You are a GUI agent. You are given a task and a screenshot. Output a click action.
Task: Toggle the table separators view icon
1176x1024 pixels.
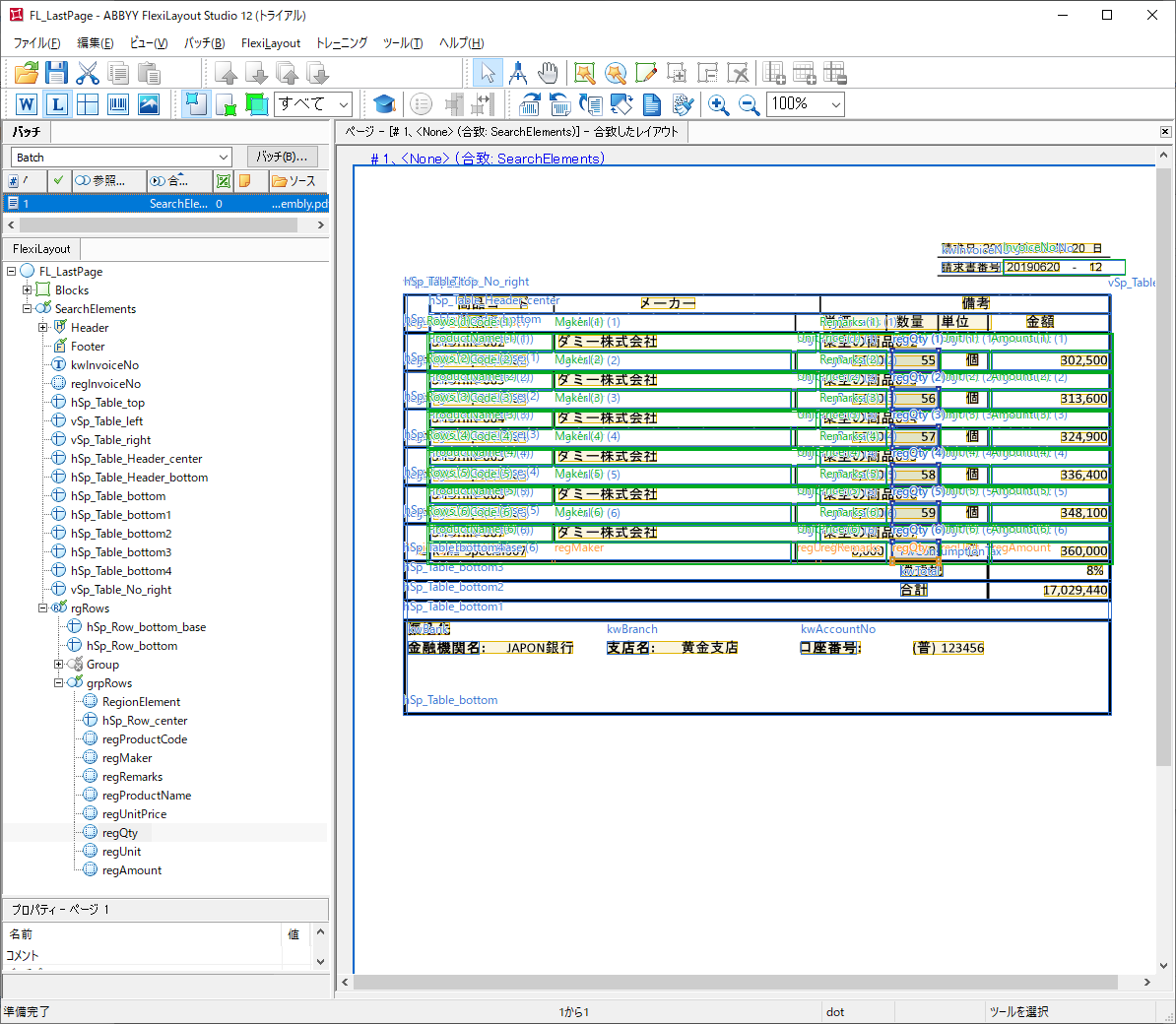click(88, 104)
